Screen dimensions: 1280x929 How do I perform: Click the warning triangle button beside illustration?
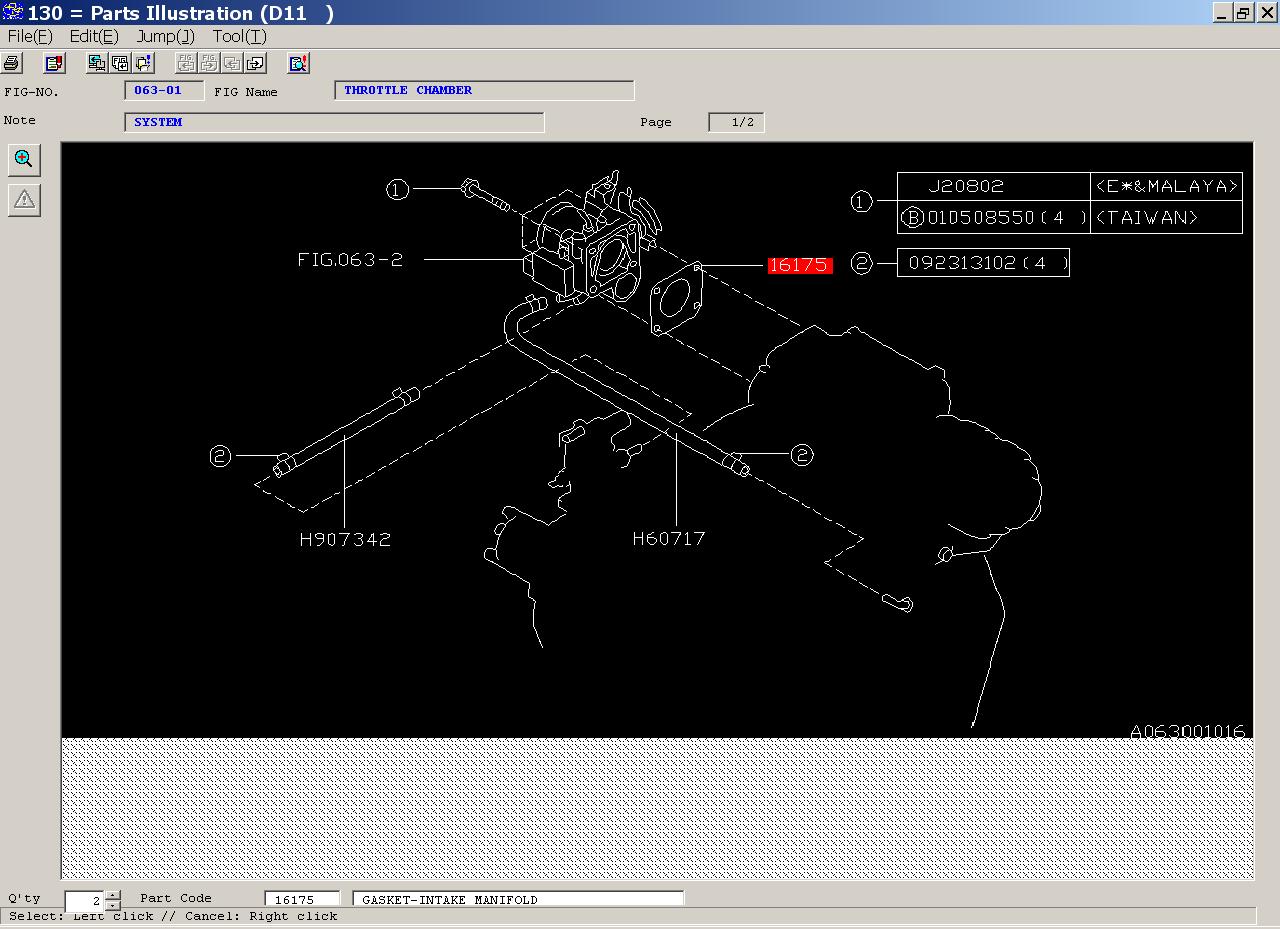coord(24,200)
